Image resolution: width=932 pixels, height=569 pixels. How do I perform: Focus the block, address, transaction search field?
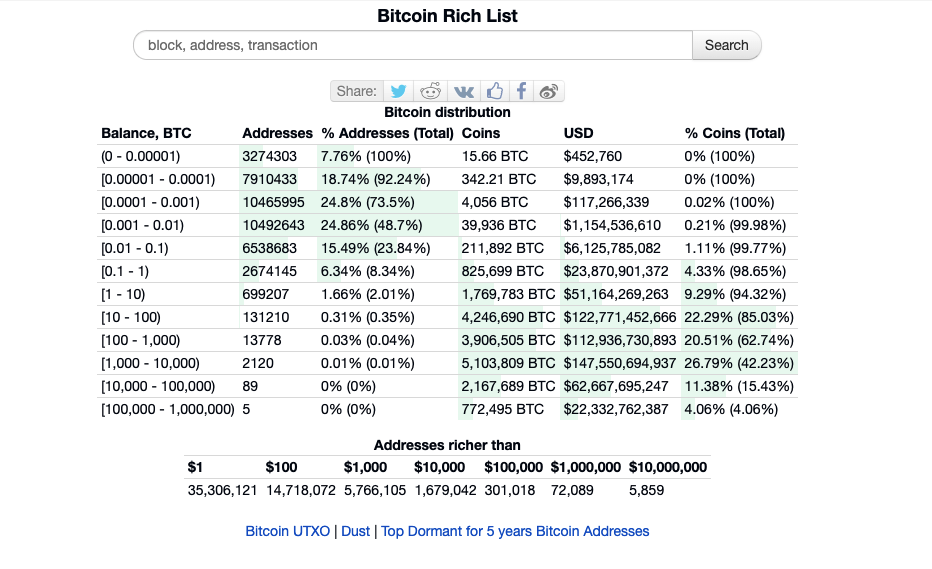(x=412, y=45)
